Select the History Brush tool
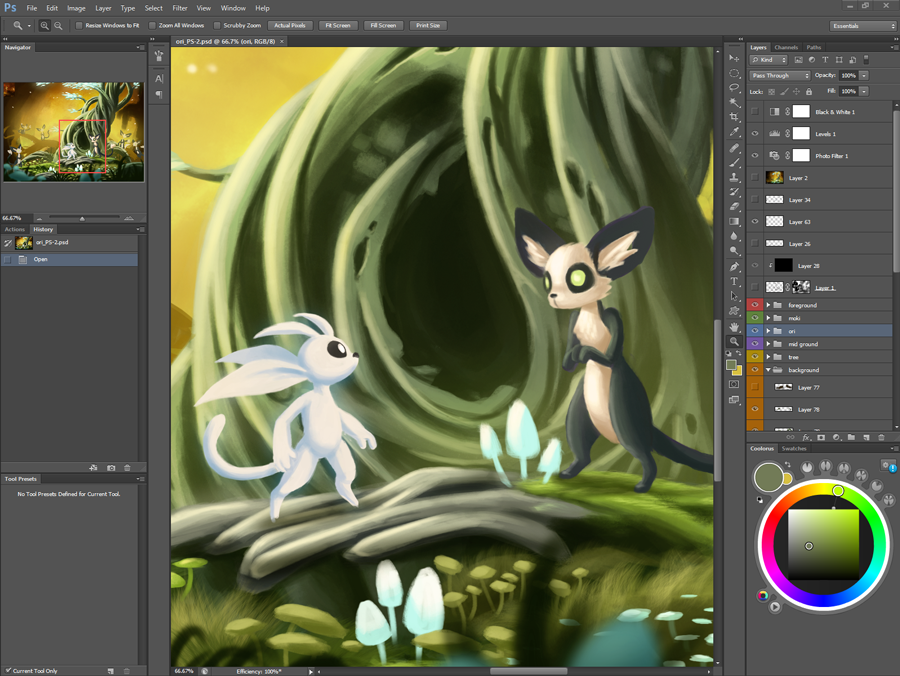900x676 pixels. (x=734, y=192)
